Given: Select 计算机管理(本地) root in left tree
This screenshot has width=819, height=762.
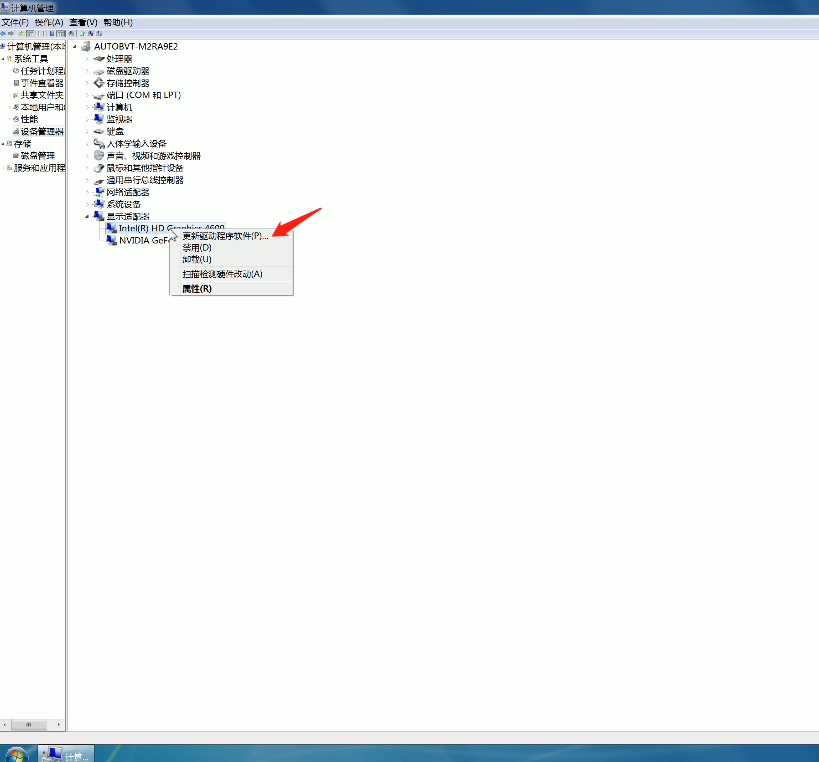Looking at the screenshot, I should pyautogui.click(x=36, y=46).
